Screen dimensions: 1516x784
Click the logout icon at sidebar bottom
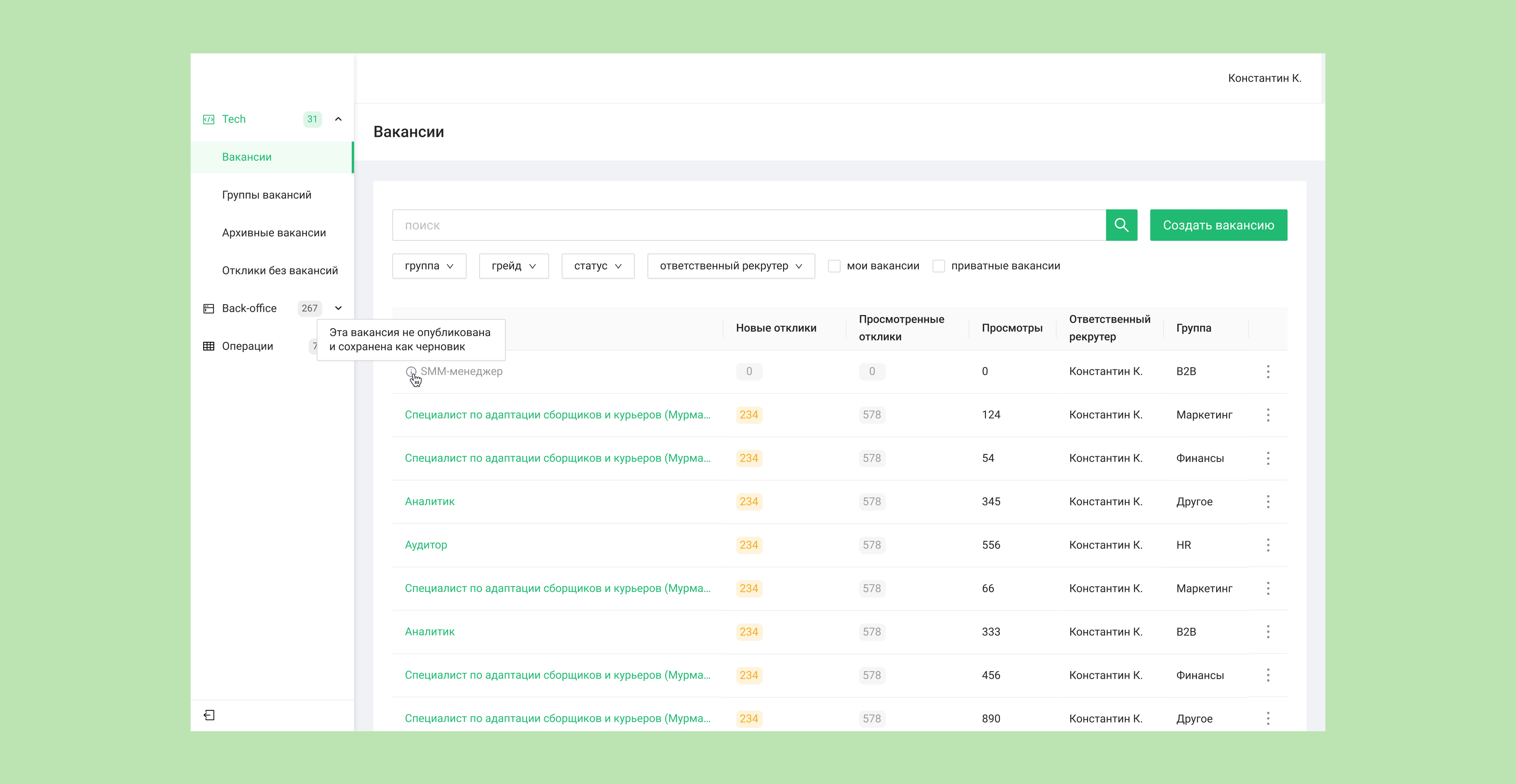[209, 715]
